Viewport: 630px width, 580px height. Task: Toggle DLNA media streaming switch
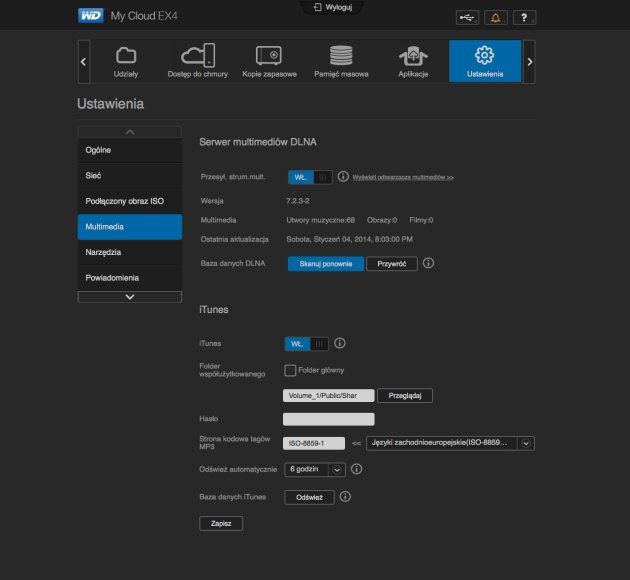click(310, 177)
